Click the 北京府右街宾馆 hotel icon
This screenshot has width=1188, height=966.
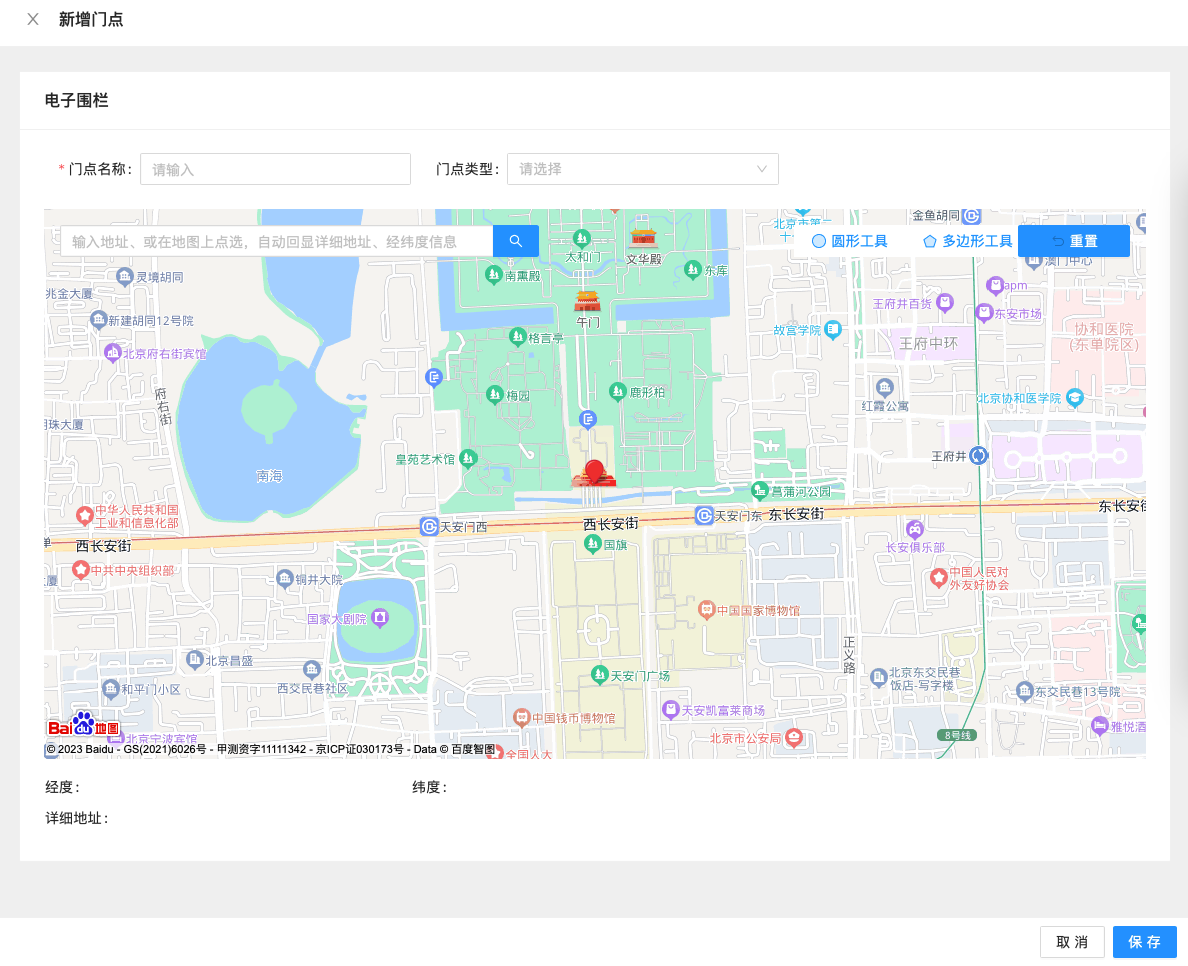pos(113,352)
